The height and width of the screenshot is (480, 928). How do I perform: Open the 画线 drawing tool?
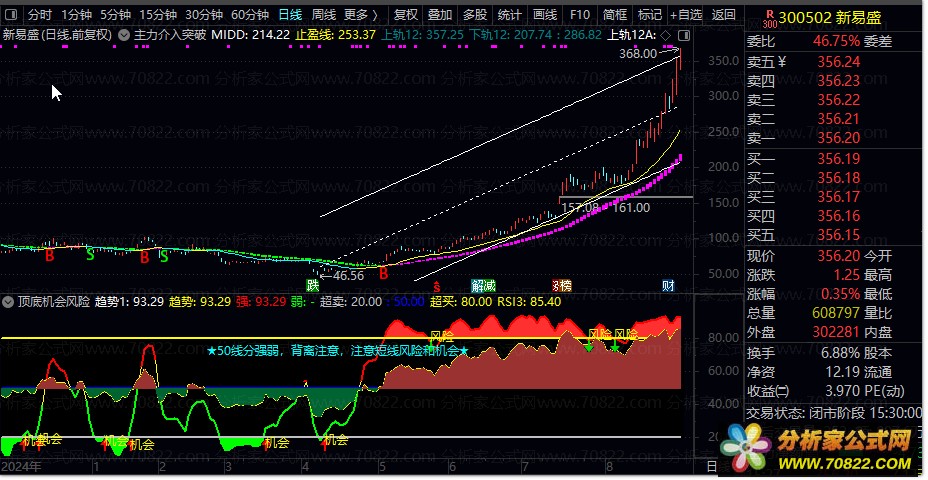544,15
